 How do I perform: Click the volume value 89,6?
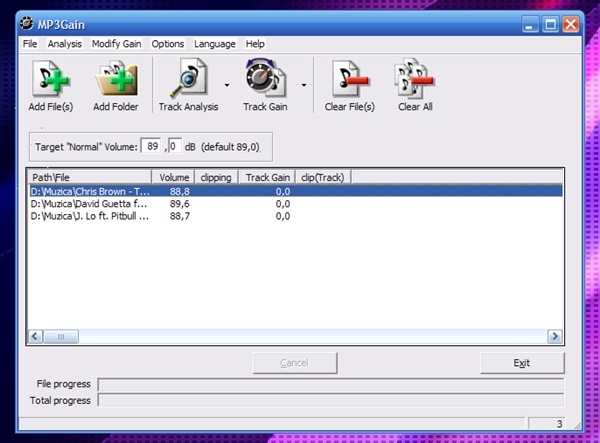pyautogui.click(x=179, y=204)
